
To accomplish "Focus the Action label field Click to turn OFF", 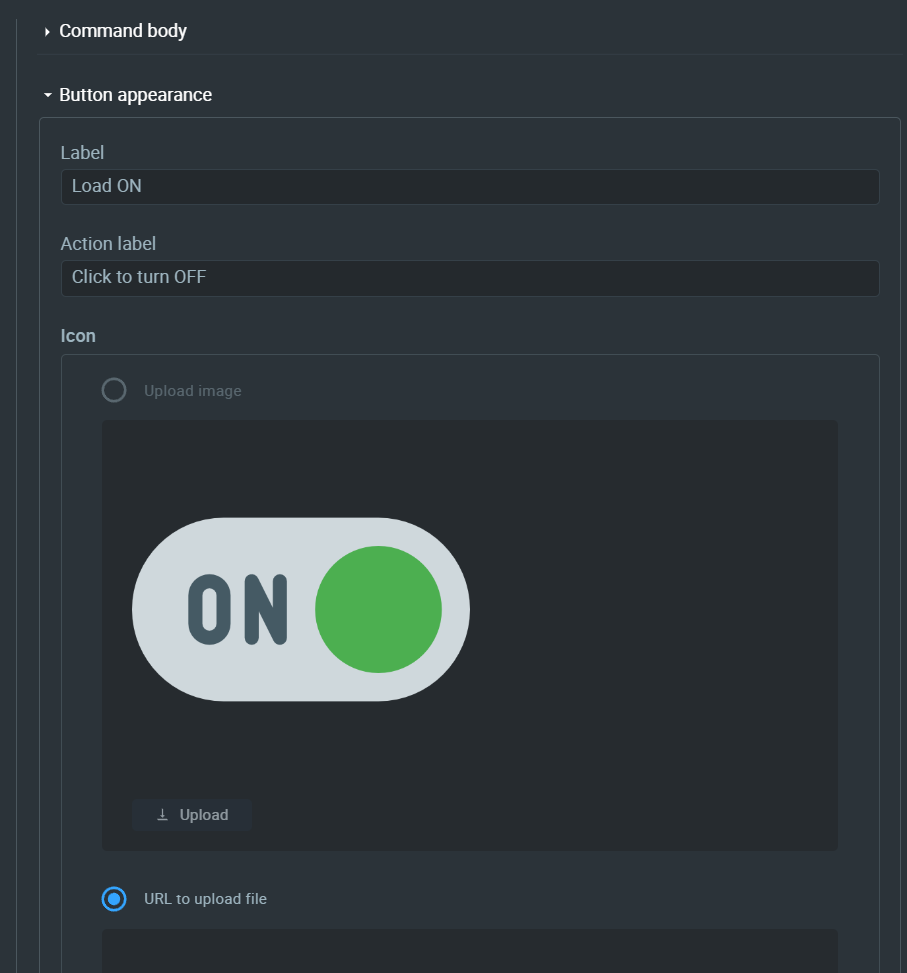I will click(470, 278).
